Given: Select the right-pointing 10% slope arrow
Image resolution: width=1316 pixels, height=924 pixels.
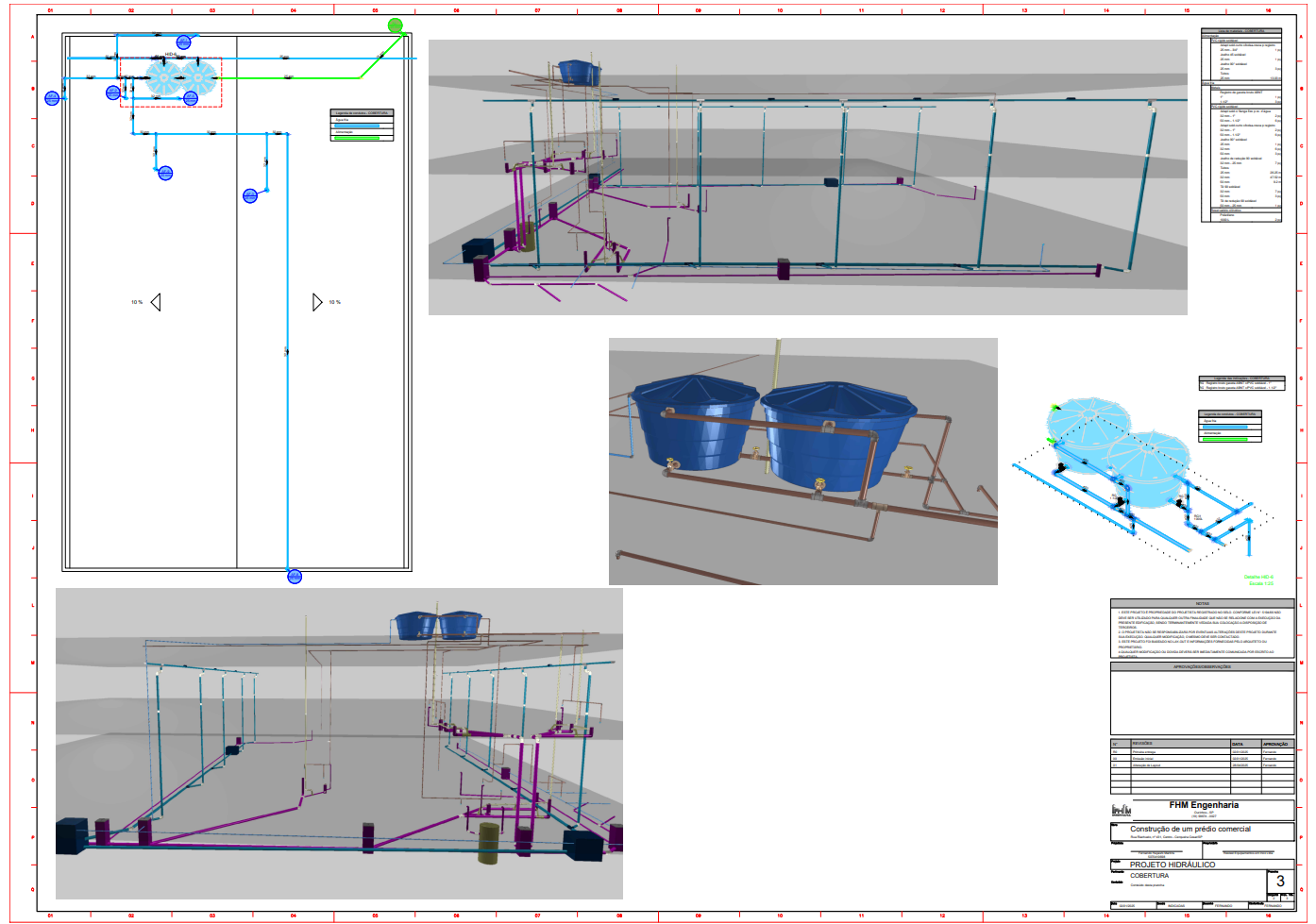Looking at the screenshot, I should tap(317, 302).
